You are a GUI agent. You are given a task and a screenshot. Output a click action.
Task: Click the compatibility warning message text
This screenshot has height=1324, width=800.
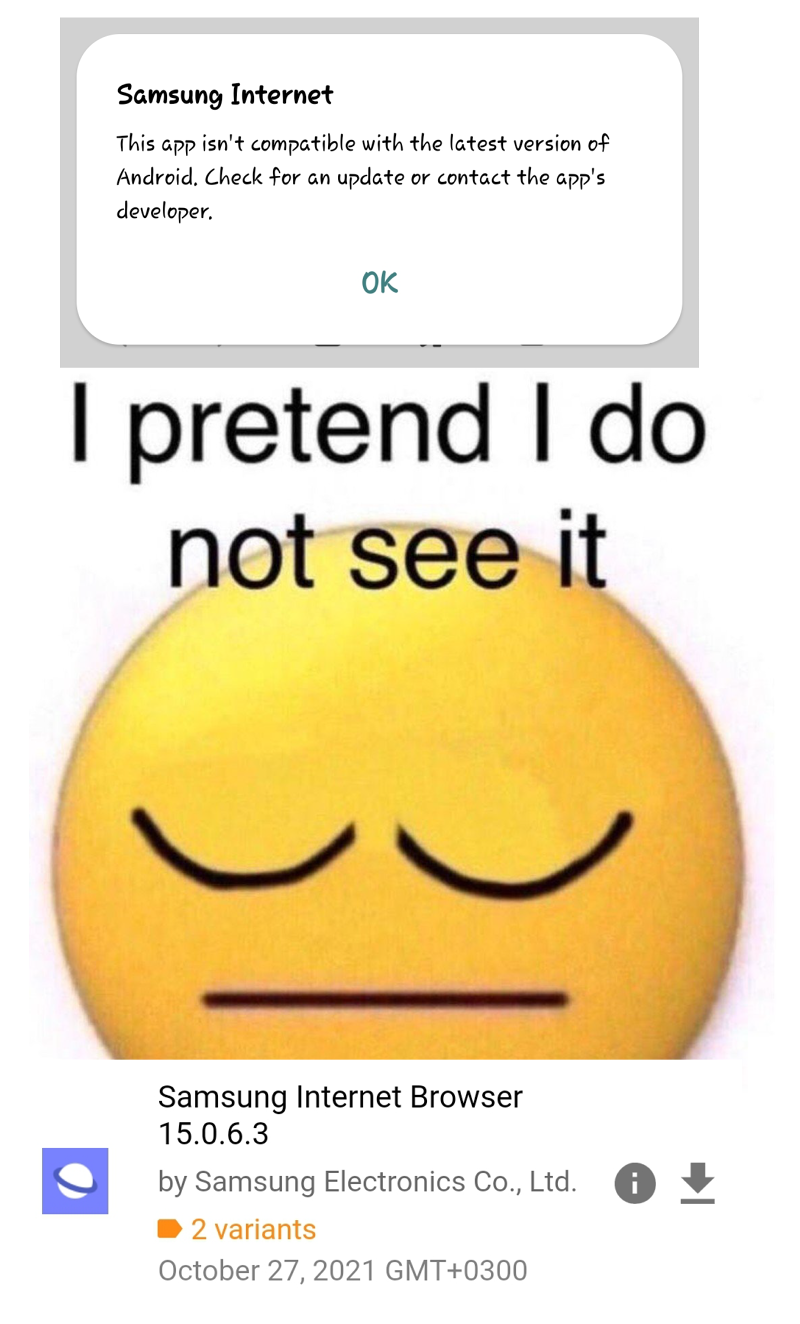coord(362,177)
